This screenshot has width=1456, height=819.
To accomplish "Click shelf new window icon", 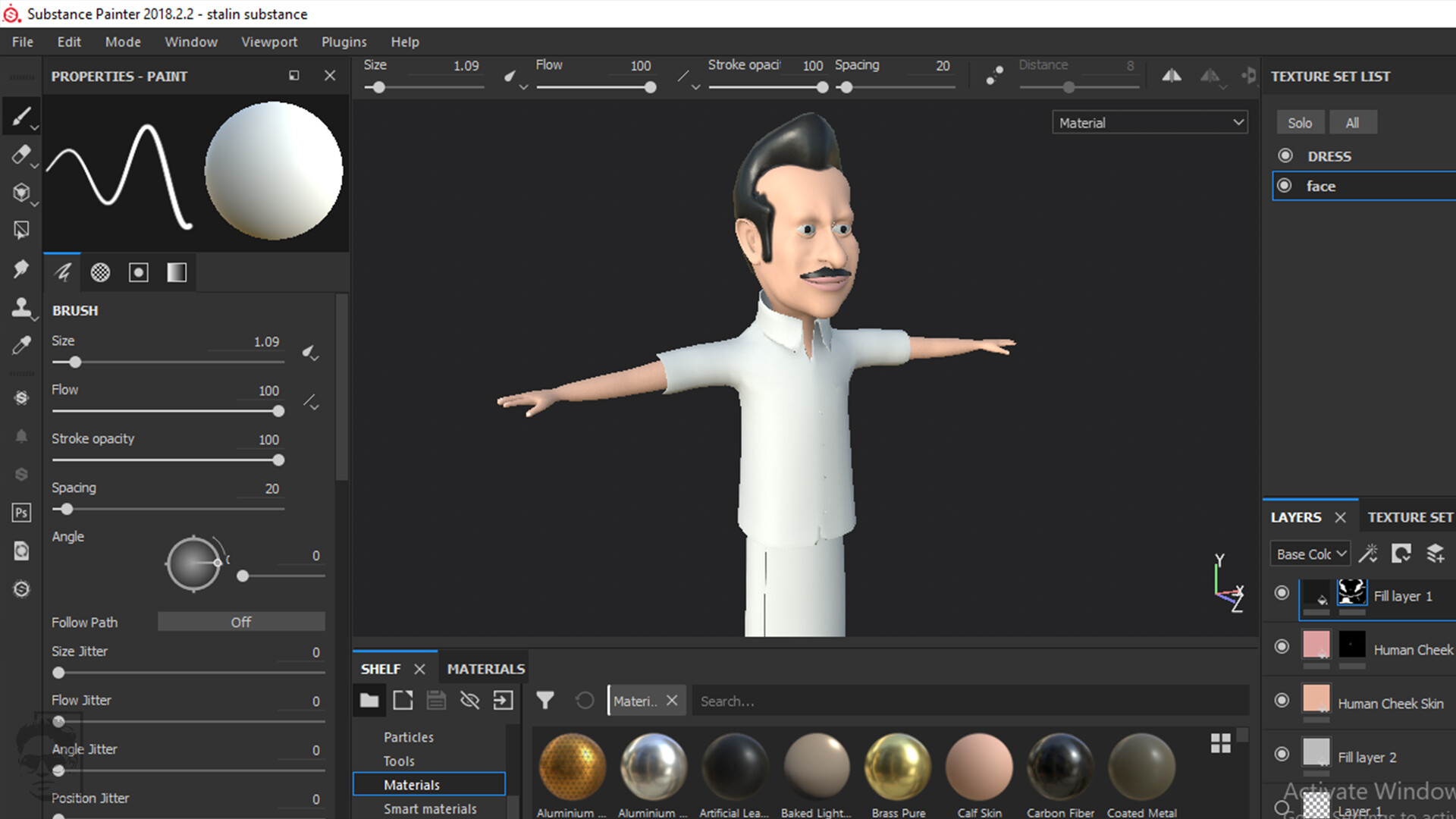I will [403, 701].
